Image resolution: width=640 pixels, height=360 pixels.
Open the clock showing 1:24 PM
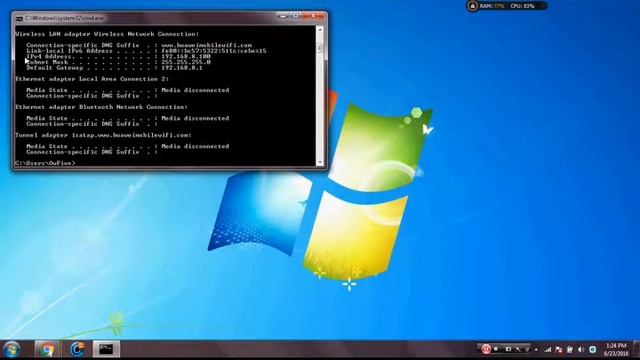click(x=616, y=349)
